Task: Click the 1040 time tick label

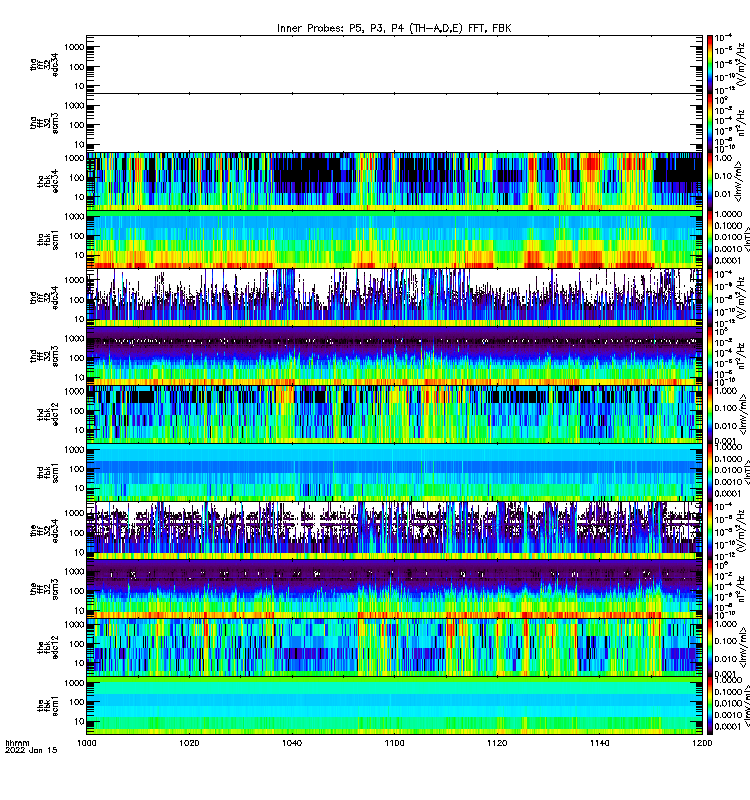Action: (x=291, y=743)
